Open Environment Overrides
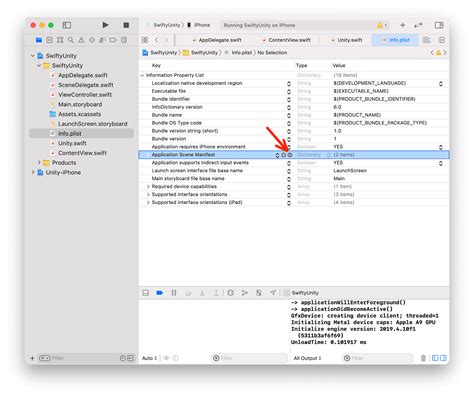This screenshot has height=397, width=474. click(x=259, y=293)
